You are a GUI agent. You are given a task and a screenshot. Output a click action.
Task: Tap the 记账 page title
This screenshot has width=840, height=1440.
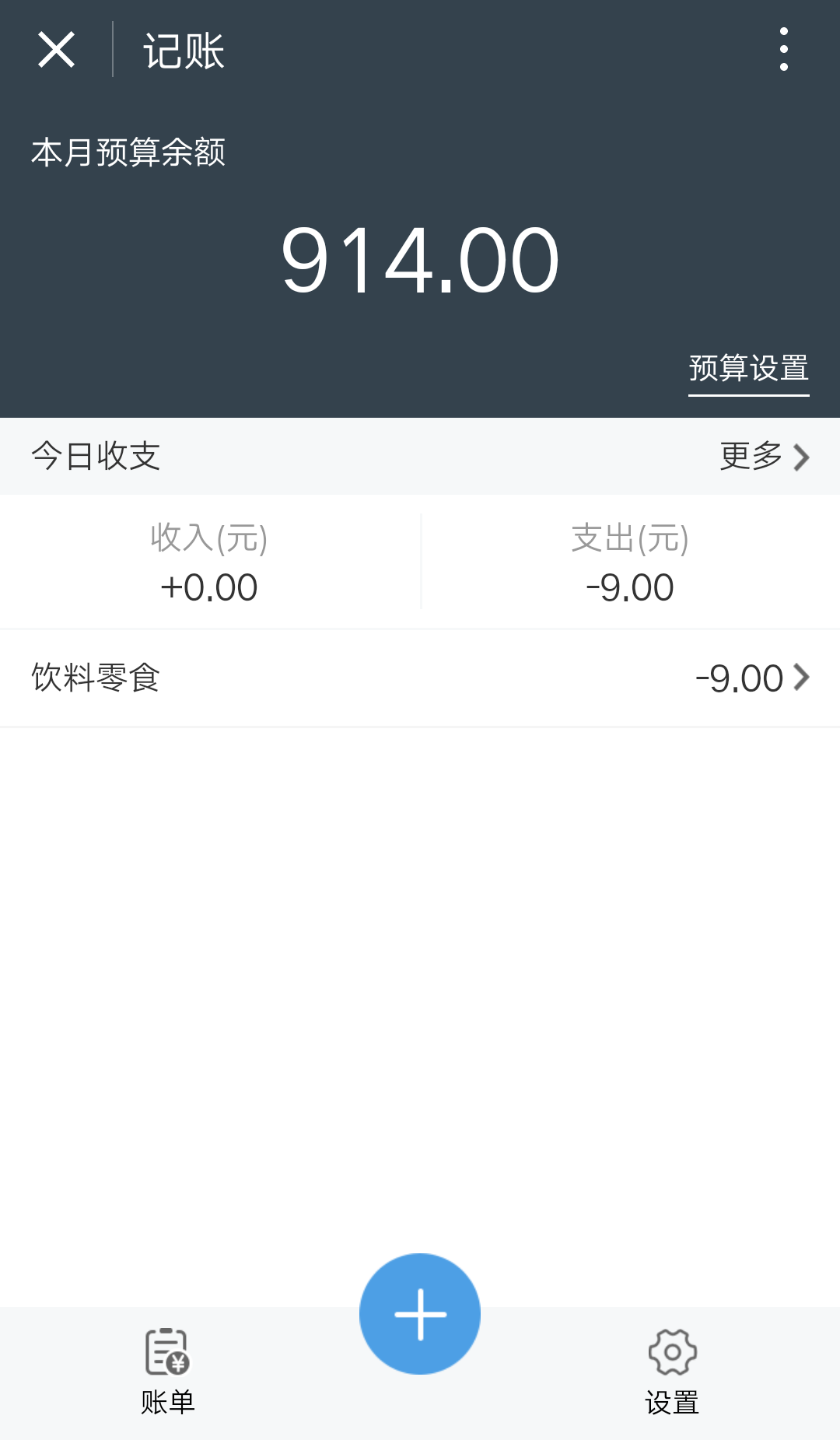click(184, 51)
